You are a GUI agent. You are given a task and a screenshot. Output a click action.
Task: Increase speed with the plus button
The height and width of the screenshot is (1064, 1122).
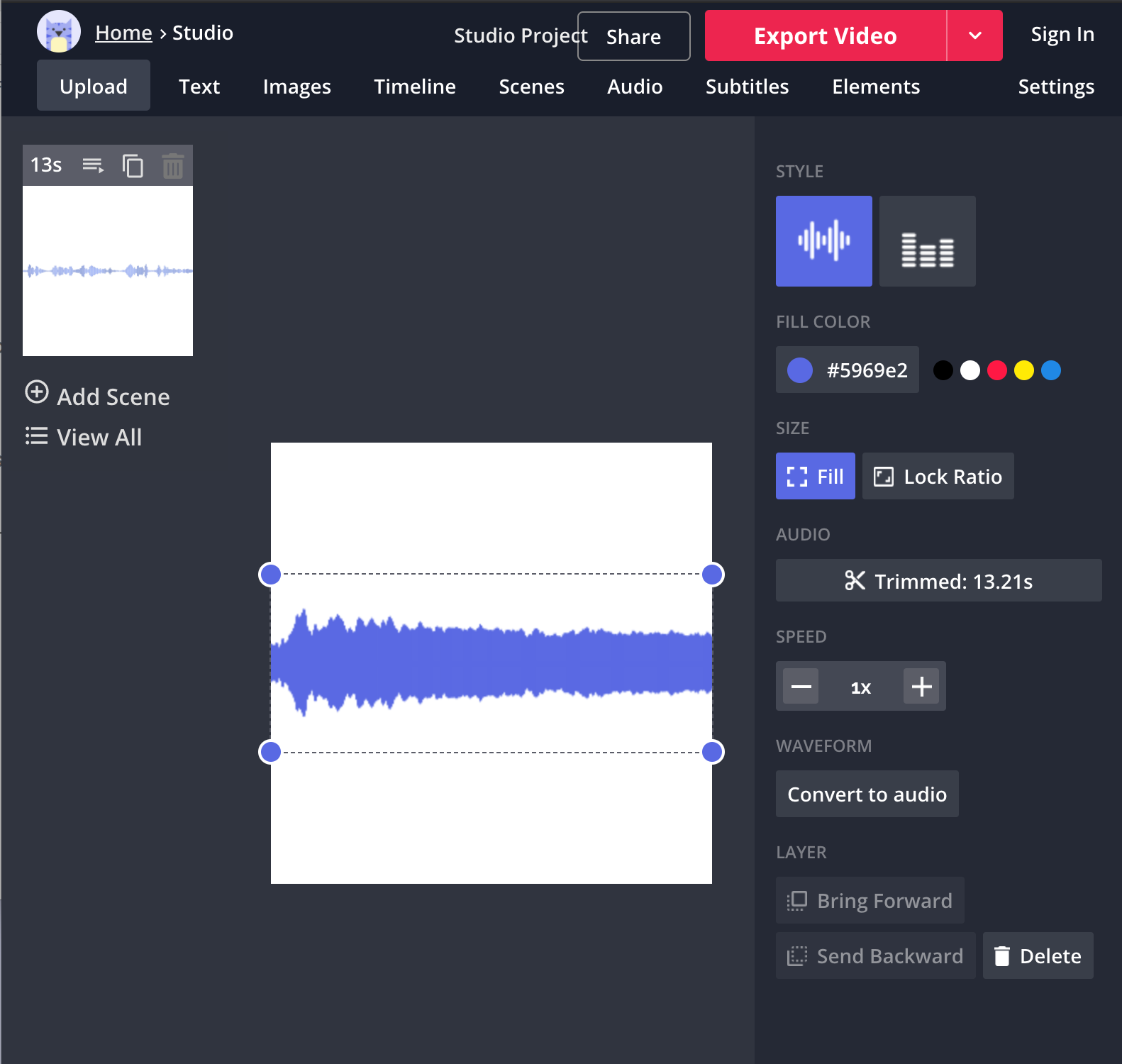click(x=921, y=687)
